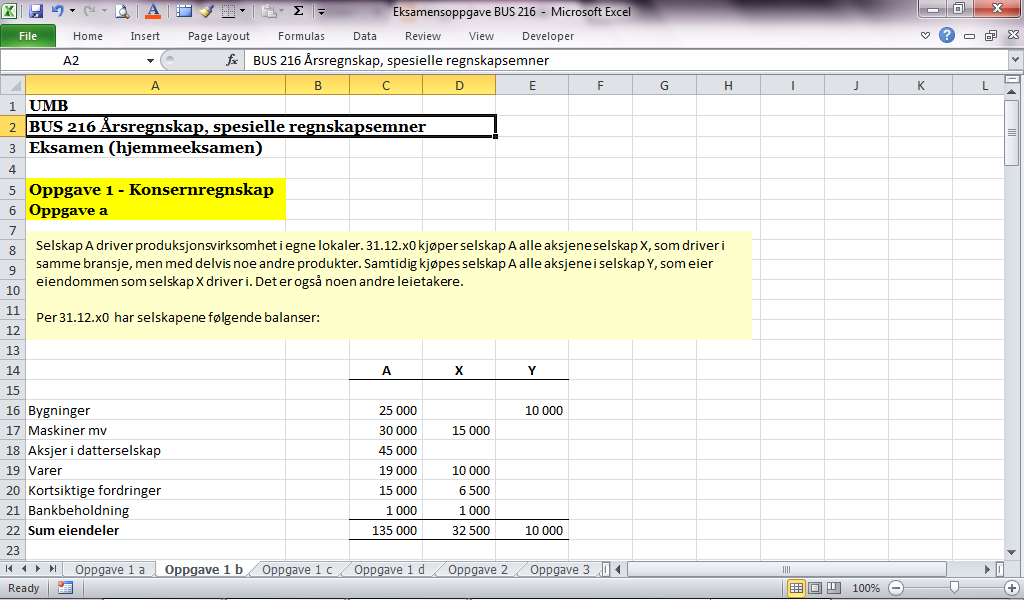Screen dimensions: 1024x600
Task: Select cell with text UMB
Action: (x=155, y=105)
